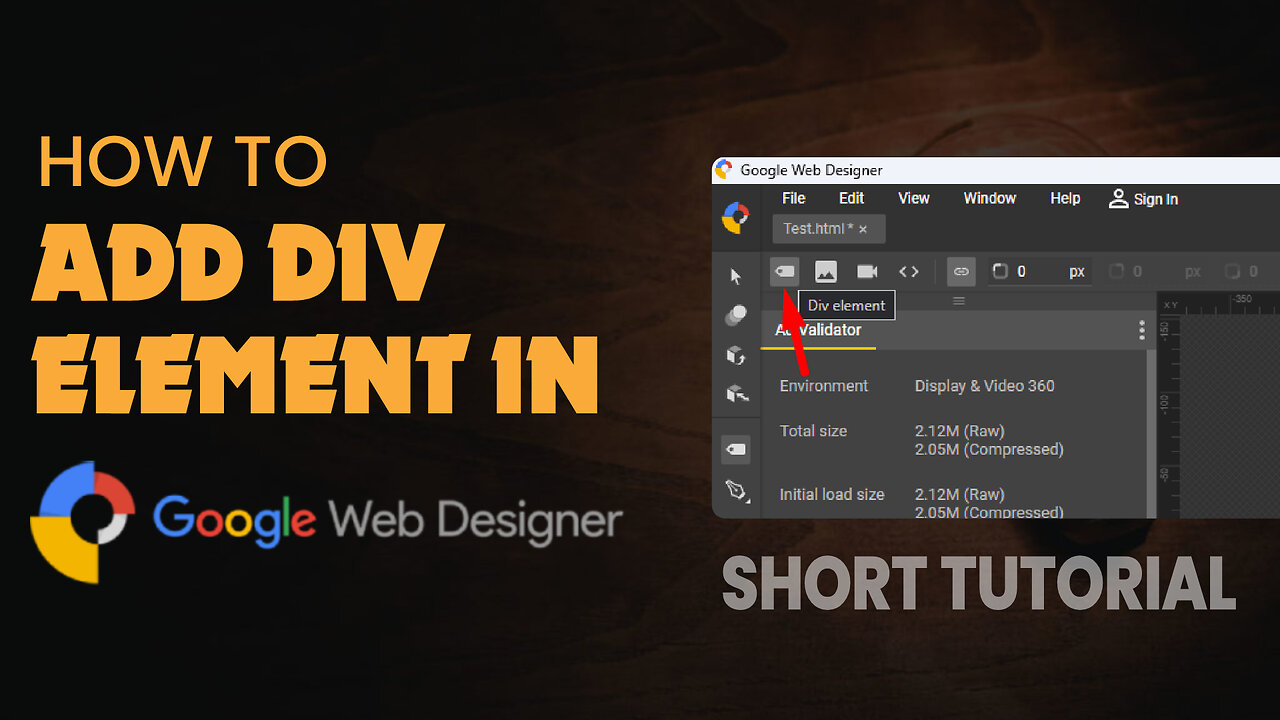Open Ad Validator panel options menu
Viewport: 1280px width, 720px height.
pyautogui.click(x=1142, y=330)
